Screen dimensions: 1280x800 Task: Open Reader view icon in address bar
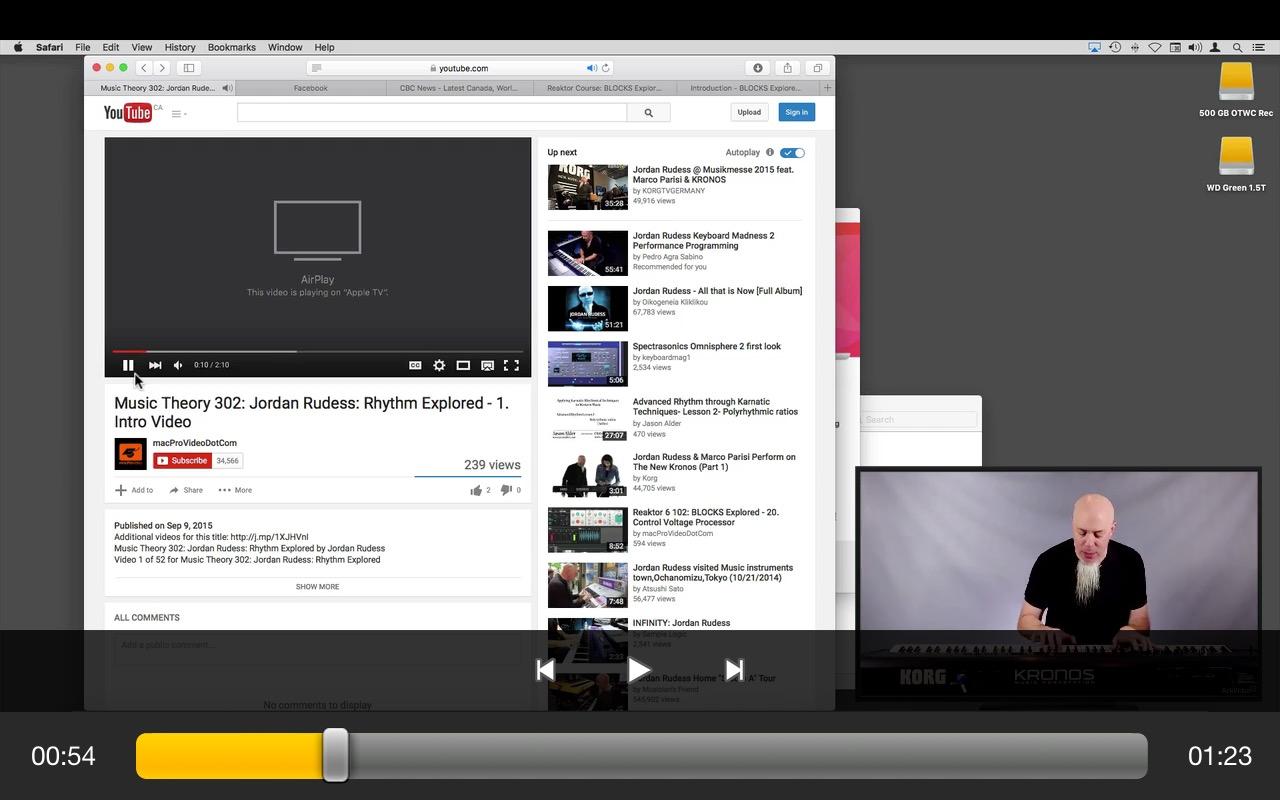tap(317, 68)
